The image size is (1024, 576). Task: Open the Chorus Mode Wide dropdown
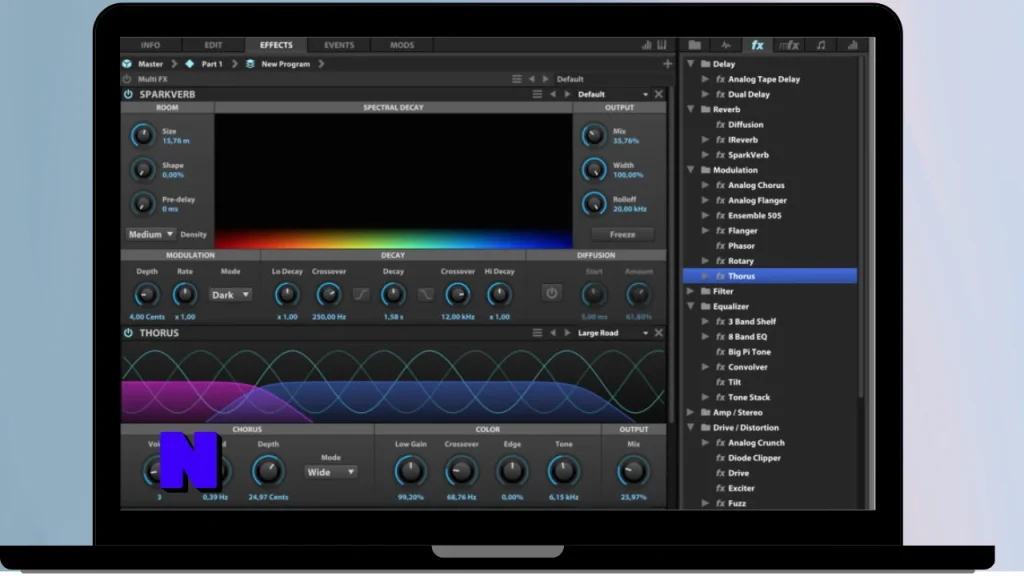tap(330, 472)
